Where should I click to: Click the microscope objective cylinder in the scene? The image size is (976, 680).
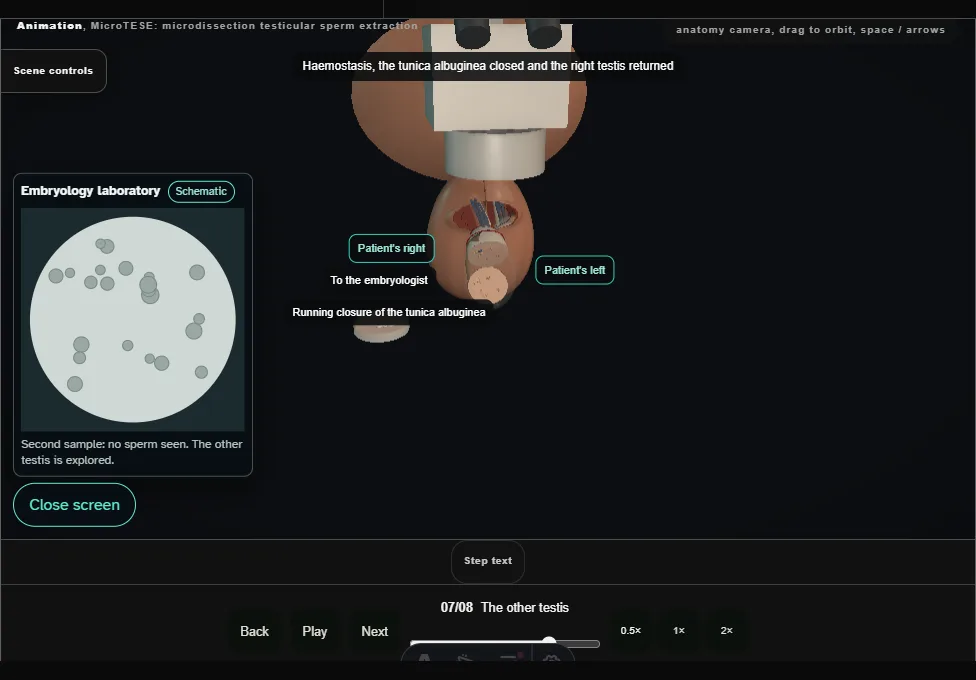(x=495, y=154)
